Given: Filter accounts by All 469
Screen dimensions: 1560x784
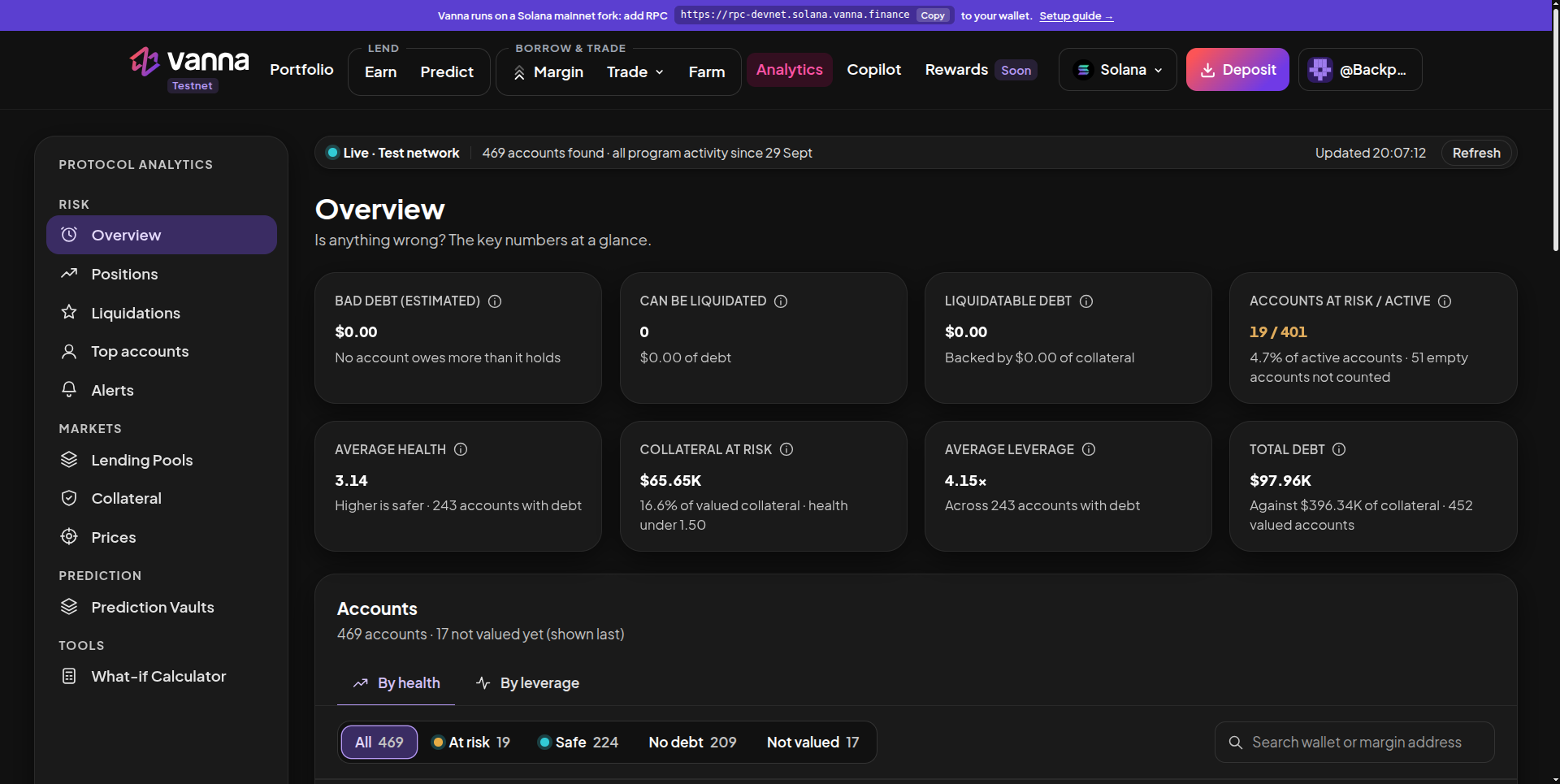Looking at the screenshot, I should point(379,743).
